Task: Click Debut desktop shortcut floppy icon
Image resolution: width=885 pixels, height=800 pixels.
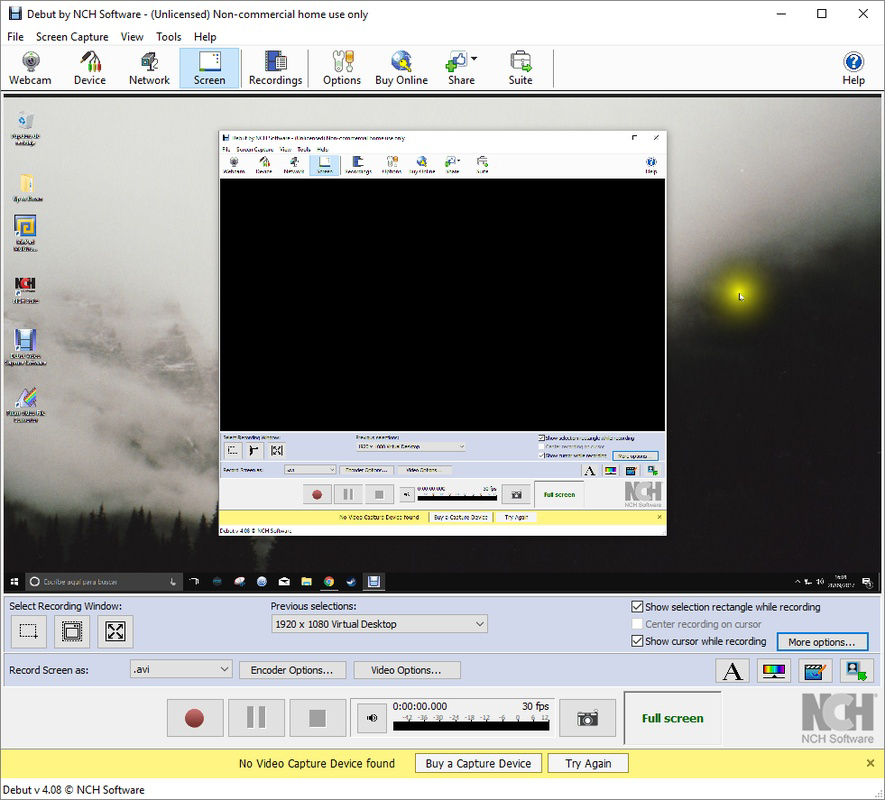Action: click(25, 347)
